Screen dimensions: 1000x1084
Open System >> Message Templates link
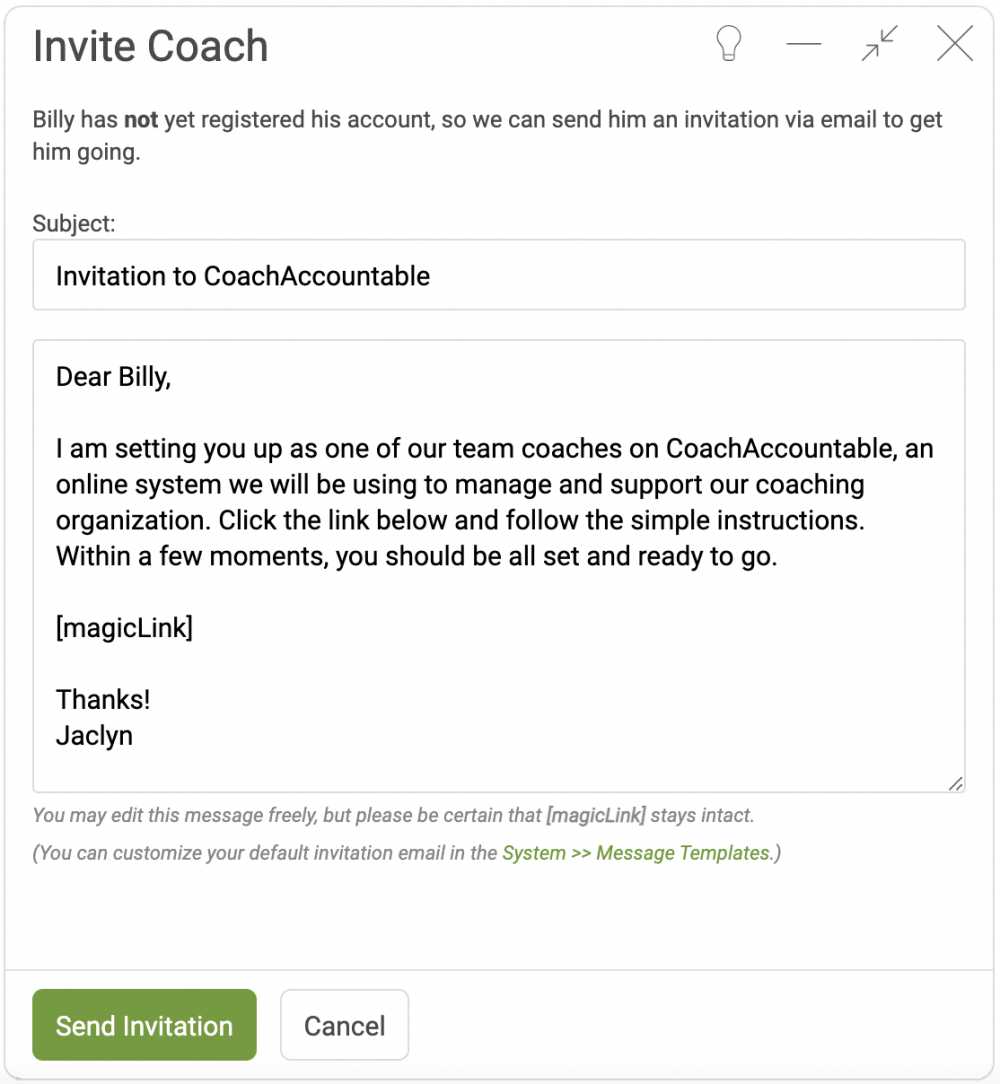tap(636, 853)
